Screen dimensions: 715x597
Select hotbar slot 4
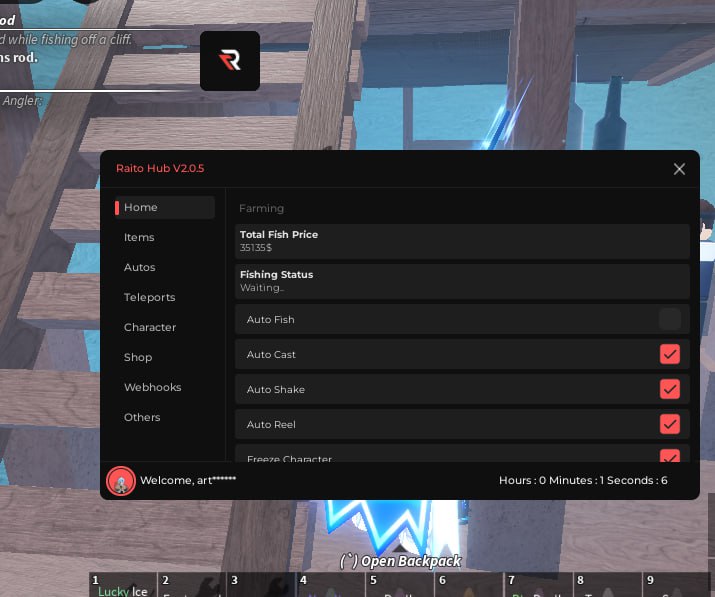(x=330, y=585)
